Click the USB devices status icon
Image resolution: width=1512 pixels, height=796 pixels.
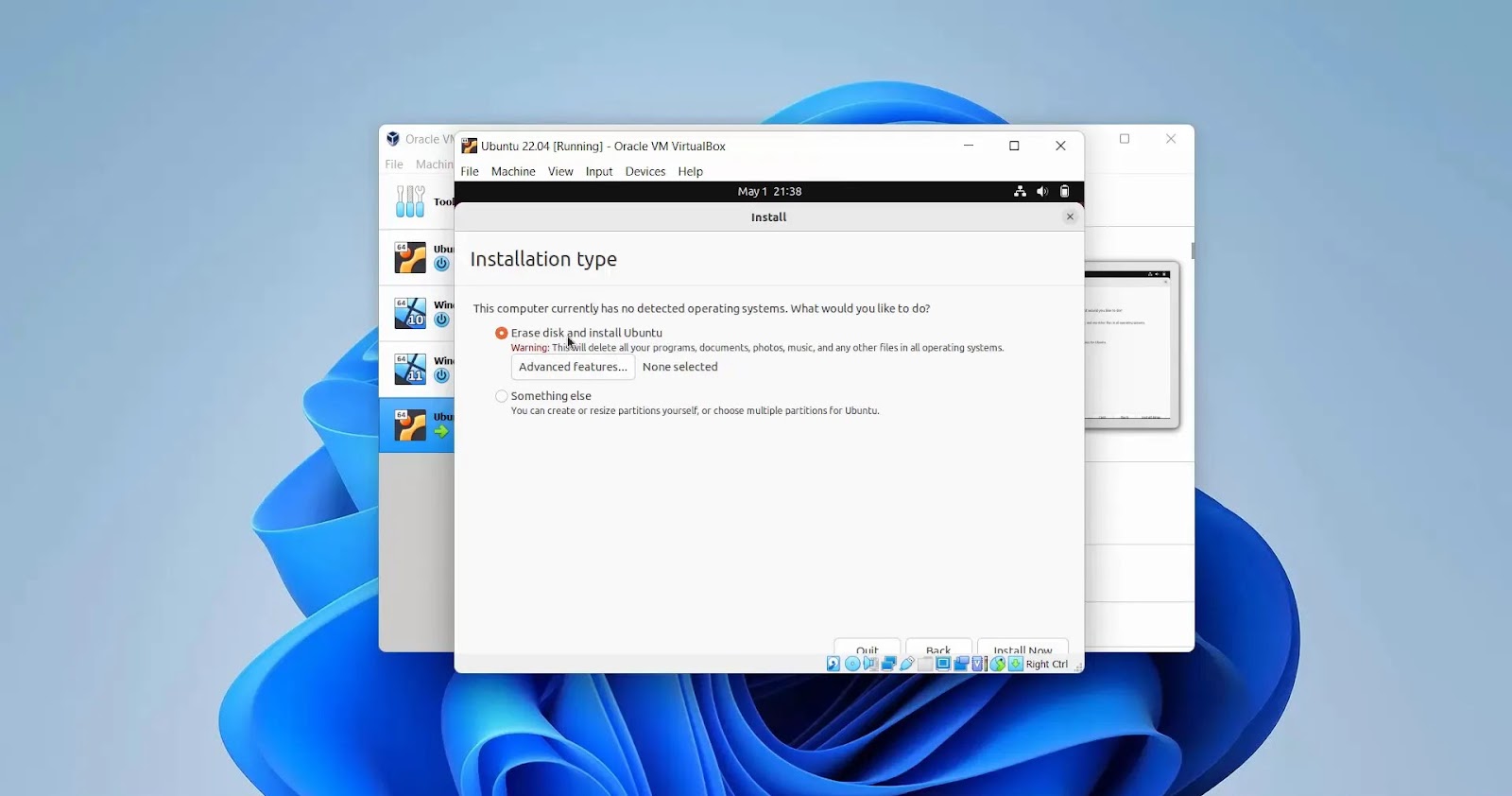pos(907,664)
